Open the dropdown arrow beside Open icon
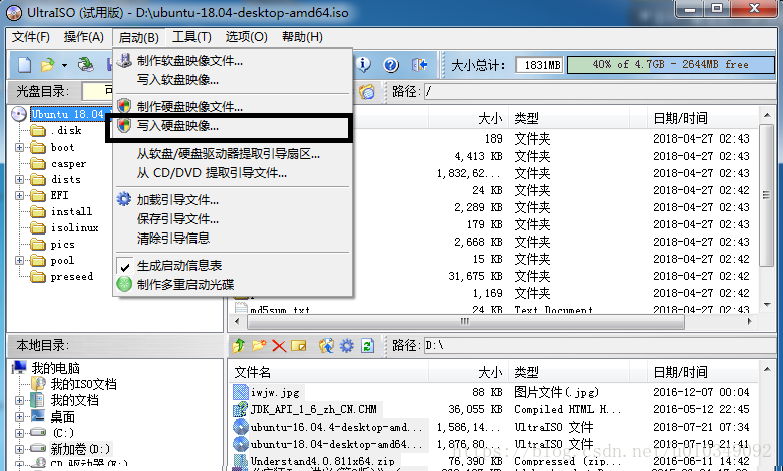783x471 pixels. [64, 65]
